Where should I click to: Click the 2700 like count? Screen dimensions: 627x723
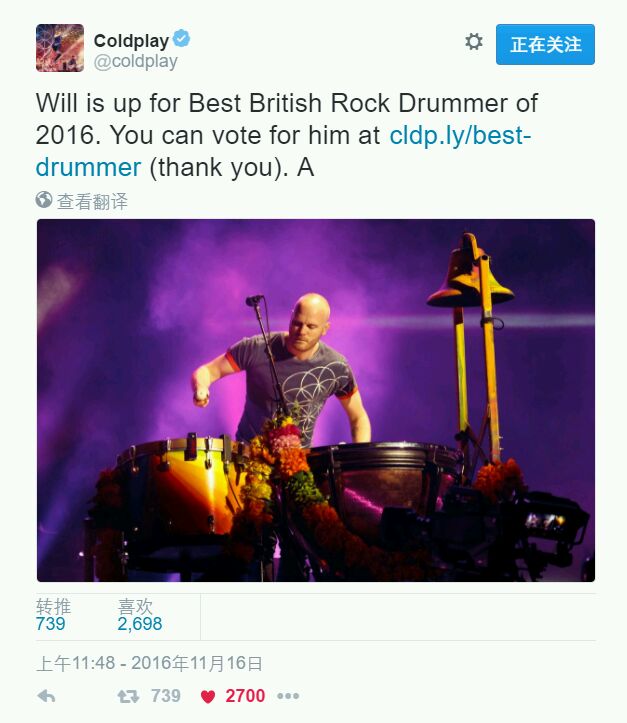245,696
